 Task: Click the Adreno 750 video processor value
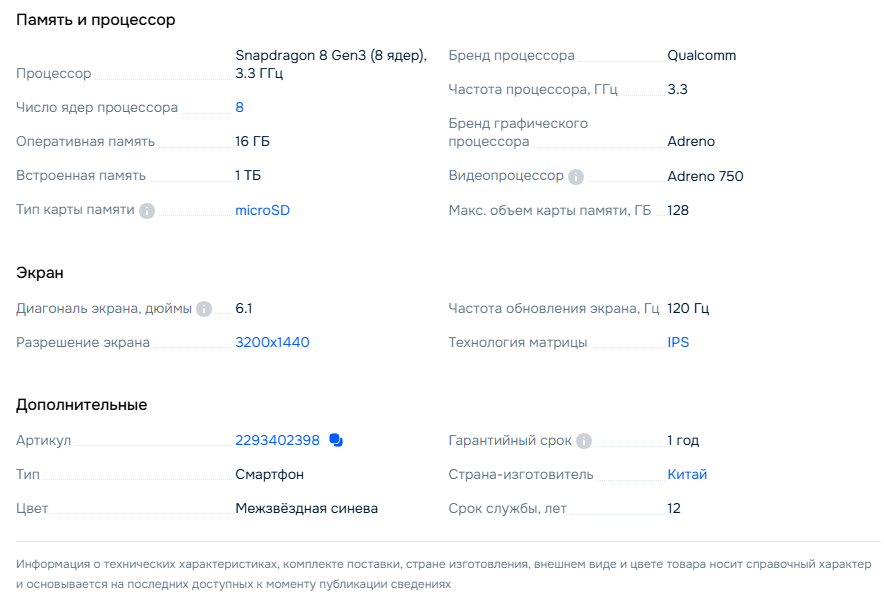(705, 176)
